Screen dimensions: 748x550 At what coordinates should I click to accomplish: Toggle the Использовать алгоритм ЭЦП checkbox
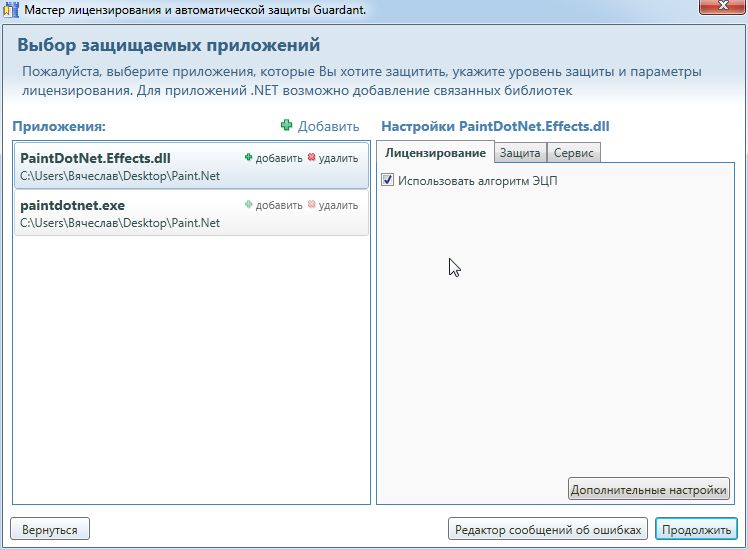tap(388, 181)
